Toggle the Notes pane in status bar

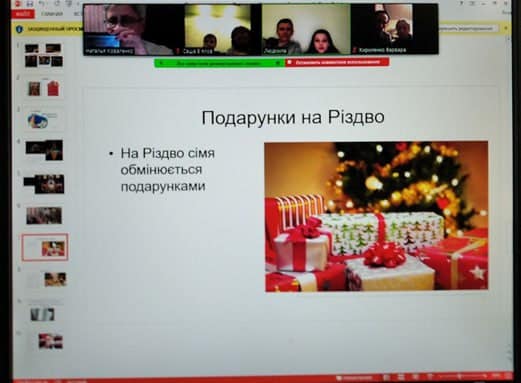(354, 378)
